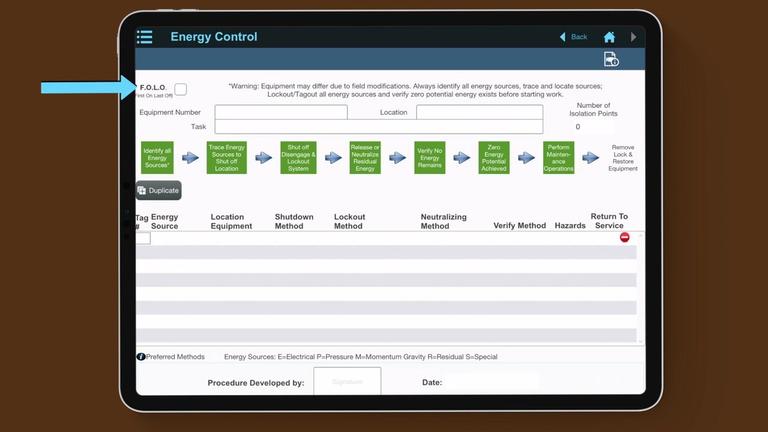
Task: Select Perform Maintenance Operations step
Action: click(x=558, y=158)
